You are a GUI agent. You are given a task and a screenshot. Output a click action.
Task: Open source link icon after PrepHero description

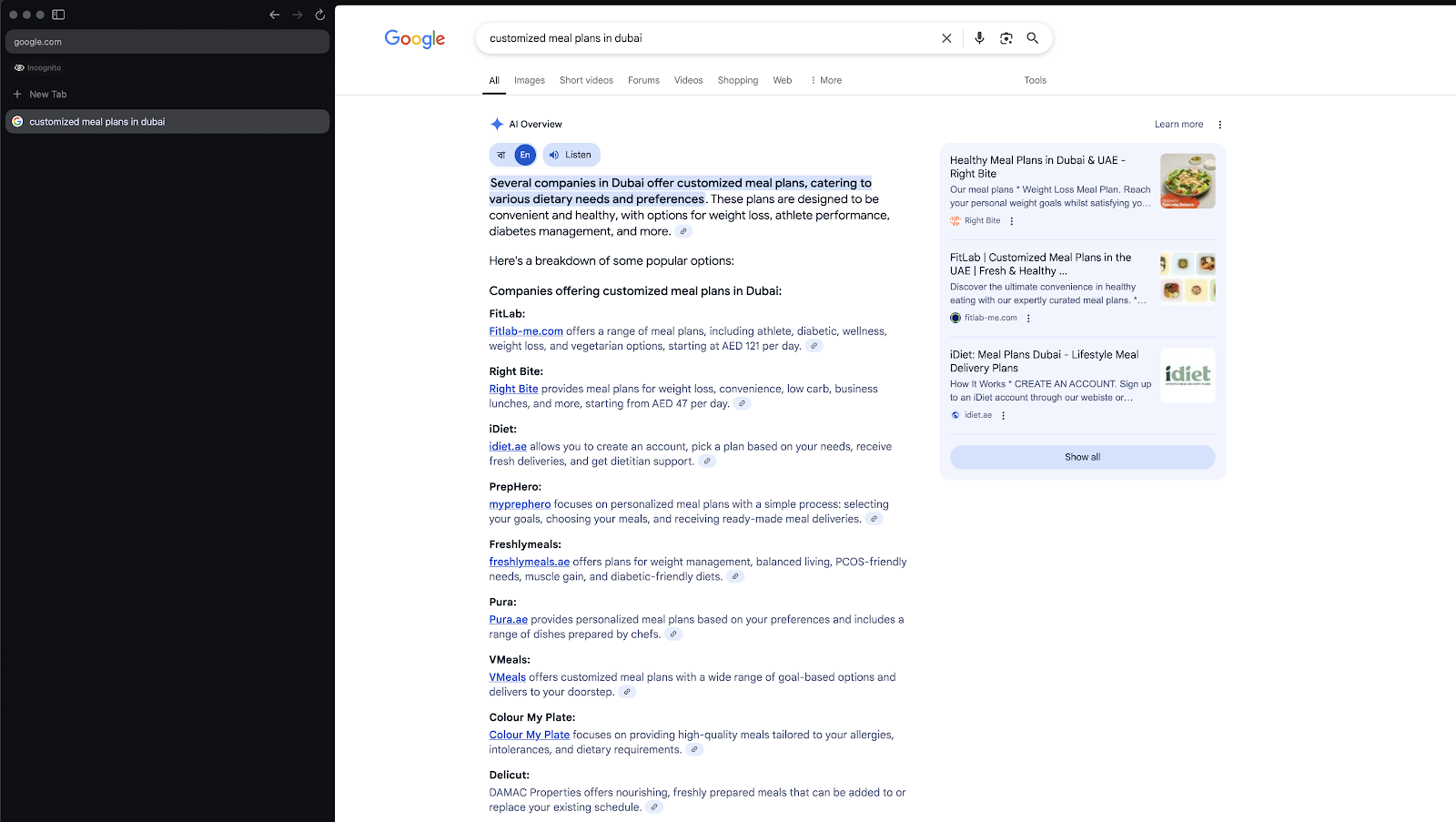874,519
